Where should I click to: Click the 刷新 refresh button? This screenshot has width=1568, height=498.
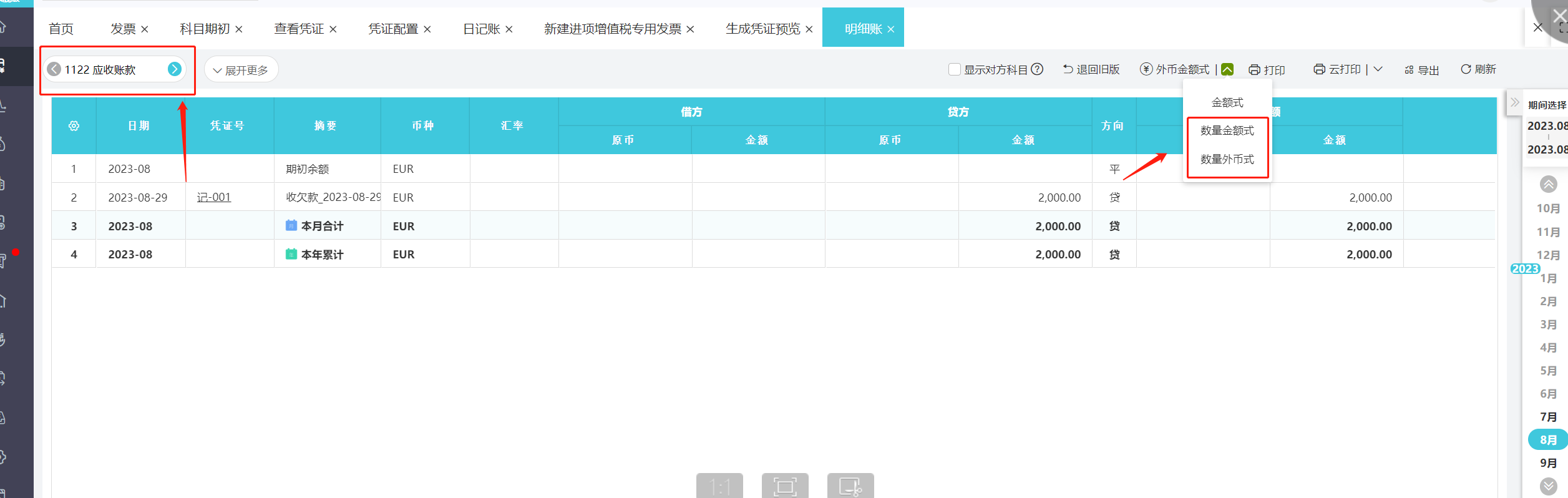(x=1478, y=69)
